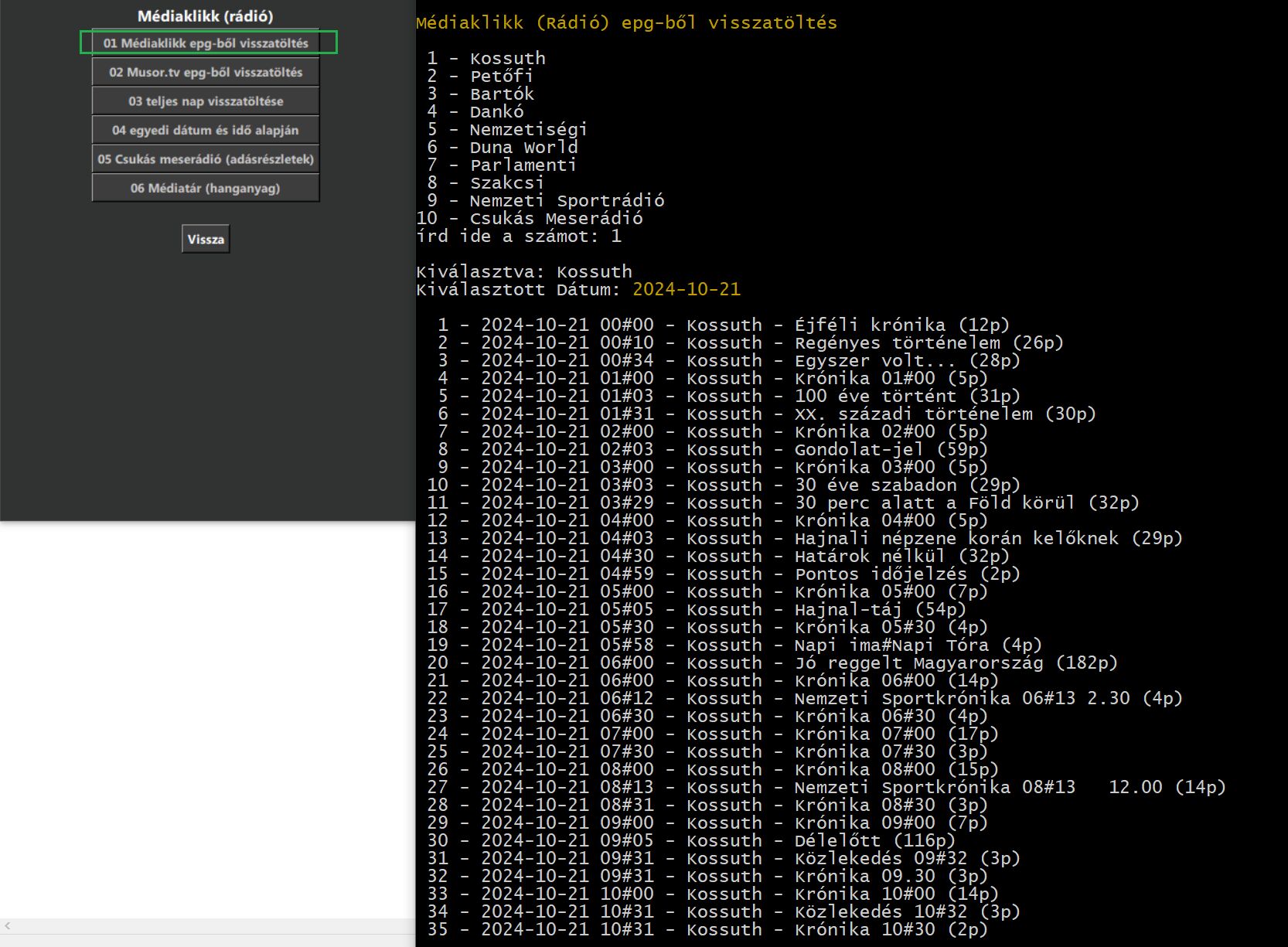1288x947 pixels.
Task: Click the console title 'Médiaklikk (Rádió) epg-ből visszatöltés'
Action: [626, 23]
